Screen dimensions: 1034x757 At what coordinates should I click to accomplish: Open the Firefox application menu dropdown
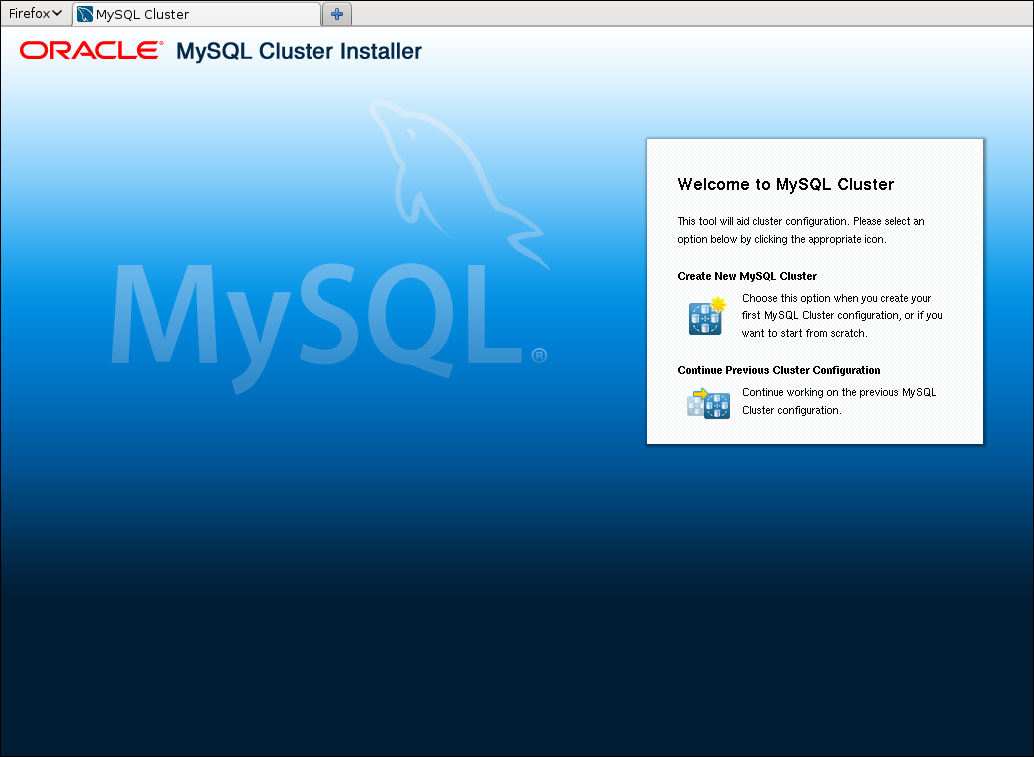pyautogui.click(x=35, y=14)
